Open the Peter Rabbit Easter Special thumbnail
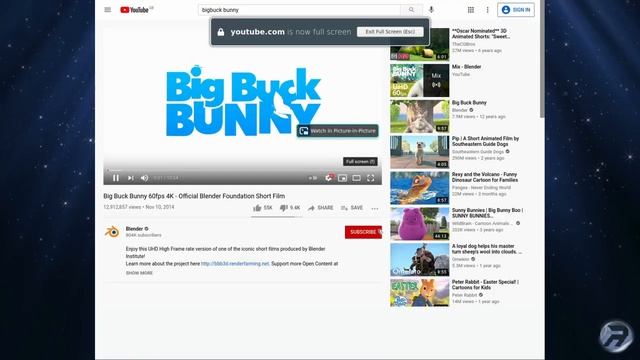The image size is (640, 360). (x=420, y=293)
